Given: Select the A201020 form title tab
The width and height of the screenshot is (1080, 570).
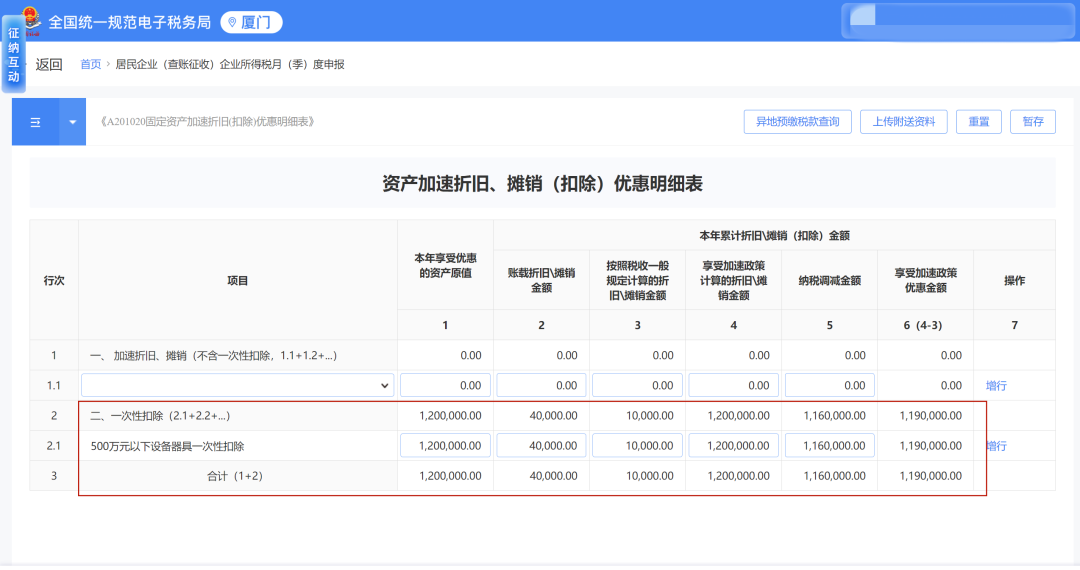Looking at the screenshot, I should click(208, 122).
